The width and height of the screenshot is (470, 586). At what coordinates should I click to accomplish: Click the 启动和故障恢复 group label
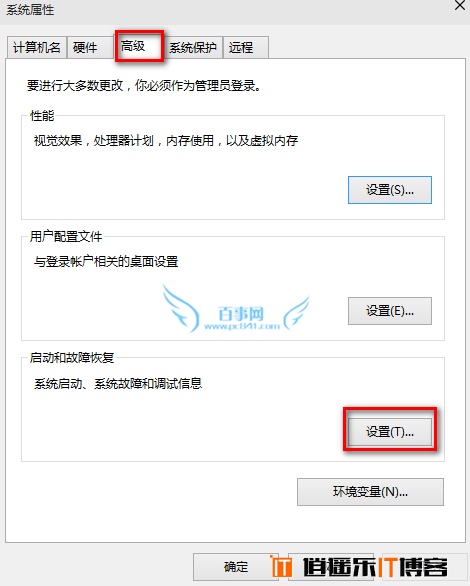coord(72,358)
